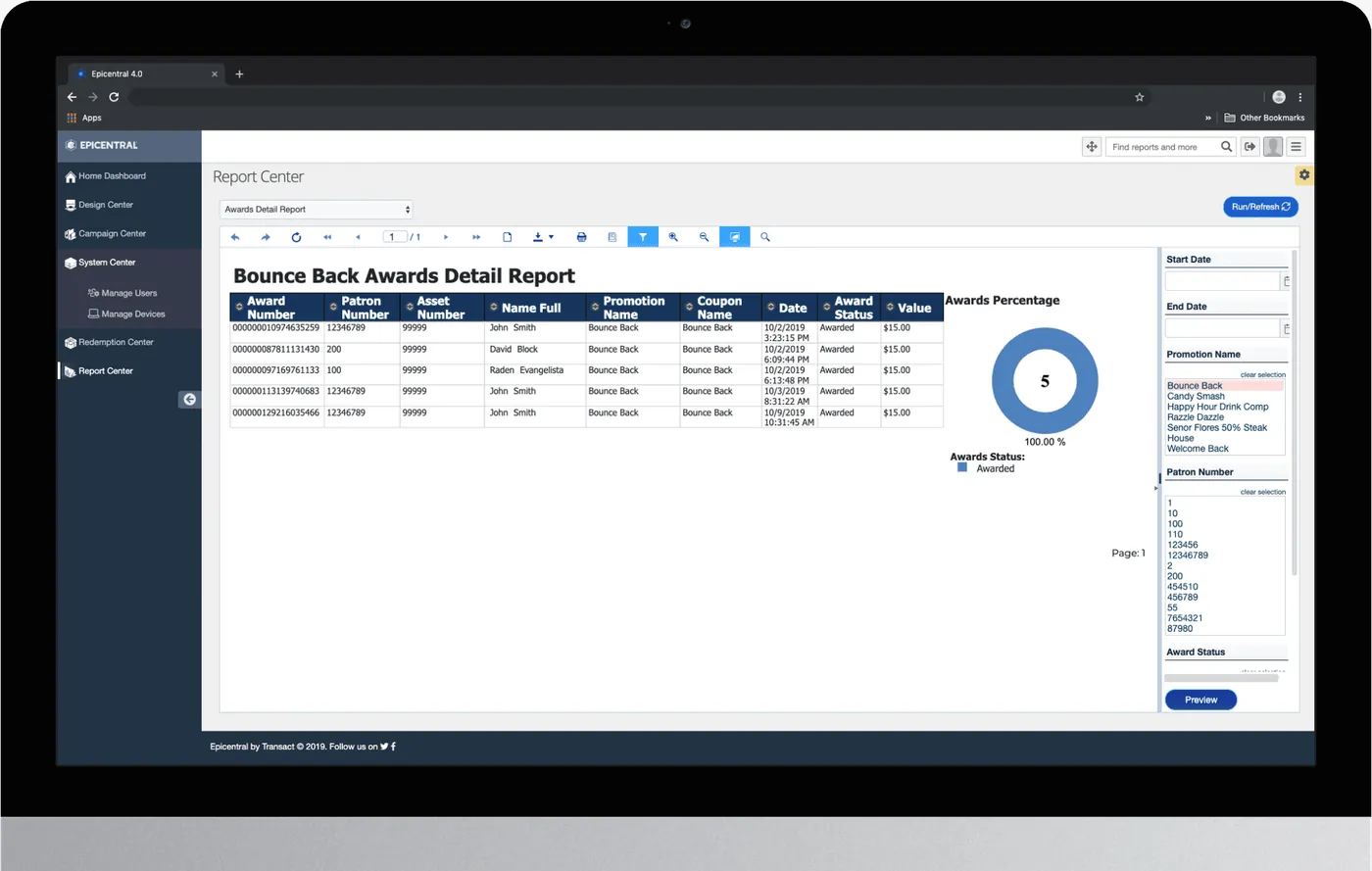Clear selection under Promotion Name
The image size is (1372, 871).
(x=1262, y=375)
